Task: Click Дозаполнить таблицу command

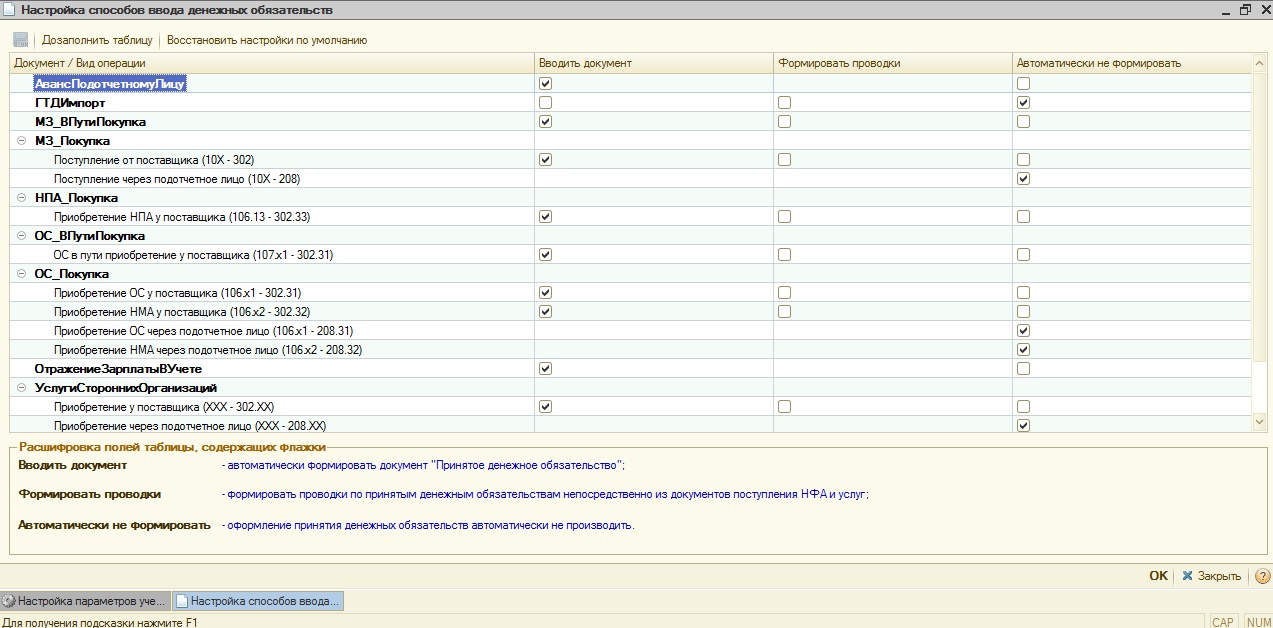Action: 97,40
